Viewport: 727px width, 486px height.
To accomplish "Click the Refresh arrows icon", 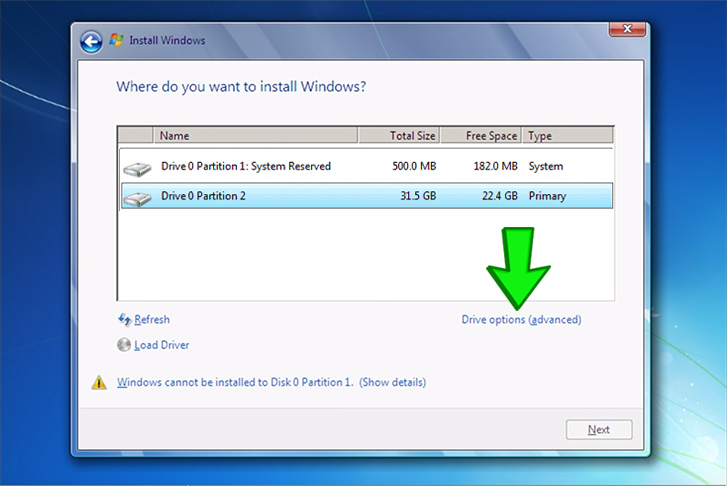I will pos(124,319).
